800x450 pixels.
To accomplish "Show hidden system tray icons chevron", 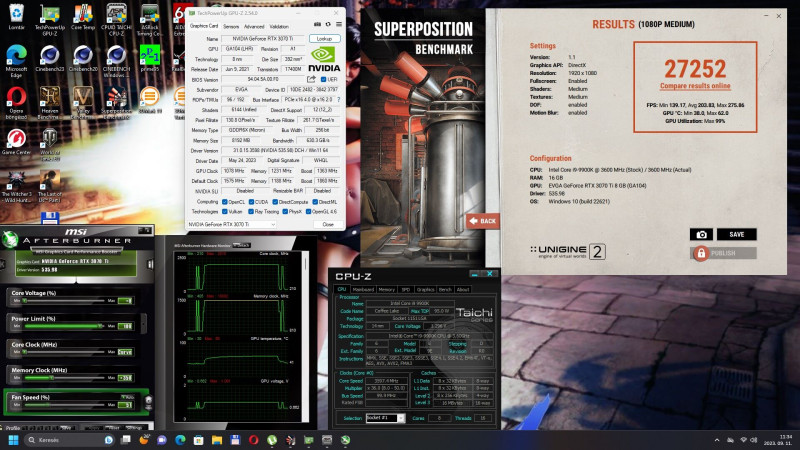I will (x=717, y=440).
